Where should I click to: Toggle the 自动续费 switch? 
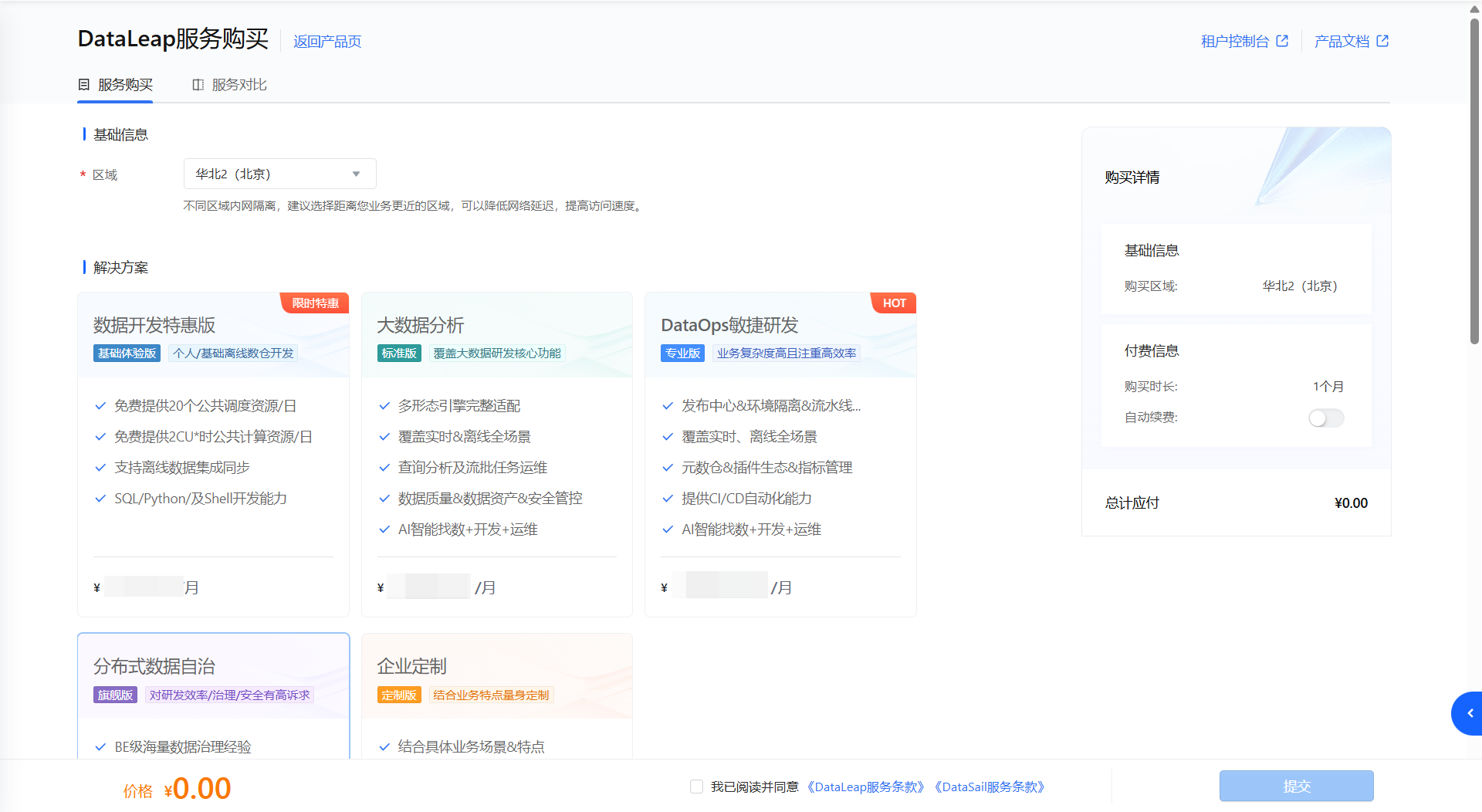1326,418
